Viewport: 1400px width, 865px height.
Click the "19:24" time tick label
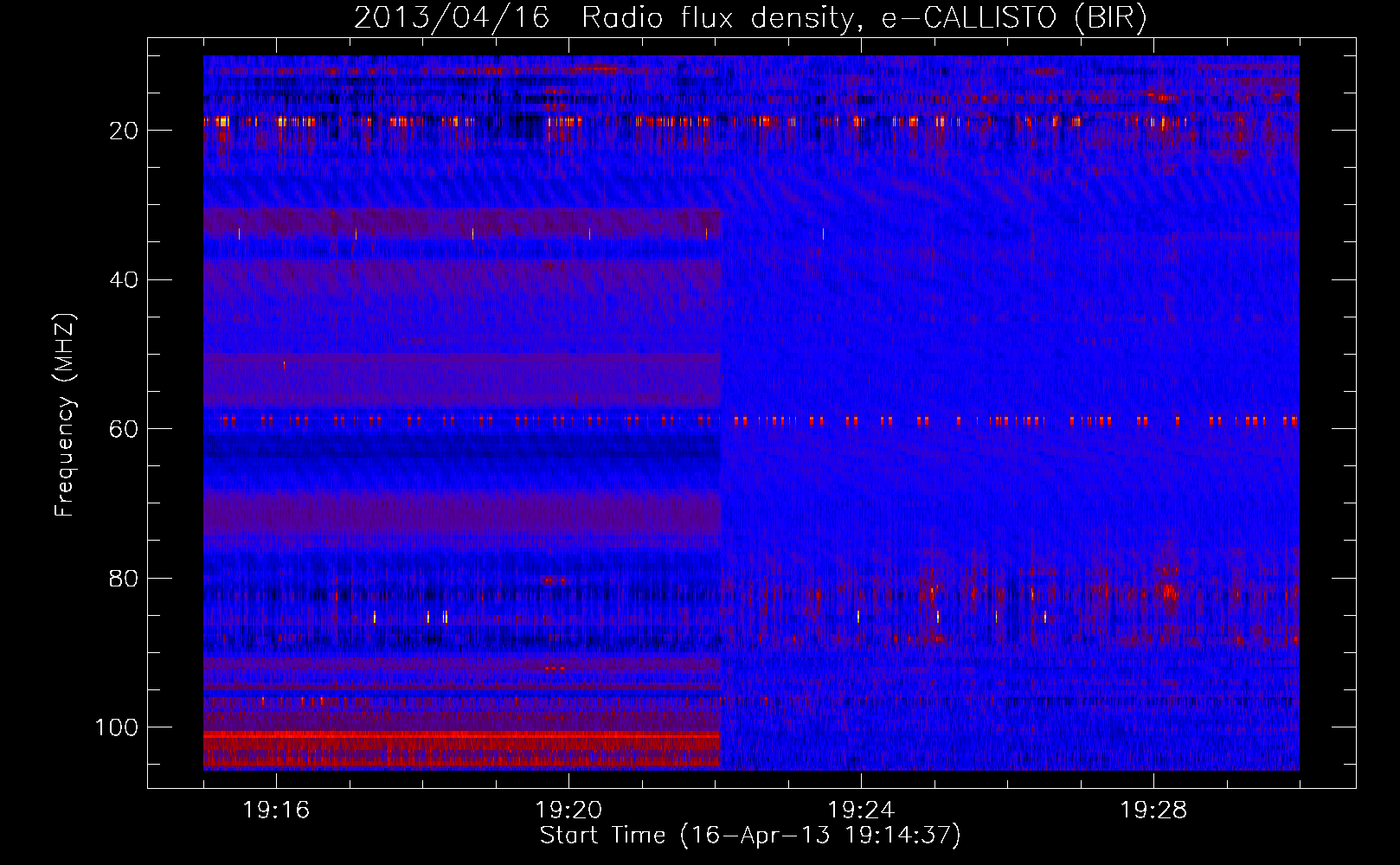tap(861, 811)
